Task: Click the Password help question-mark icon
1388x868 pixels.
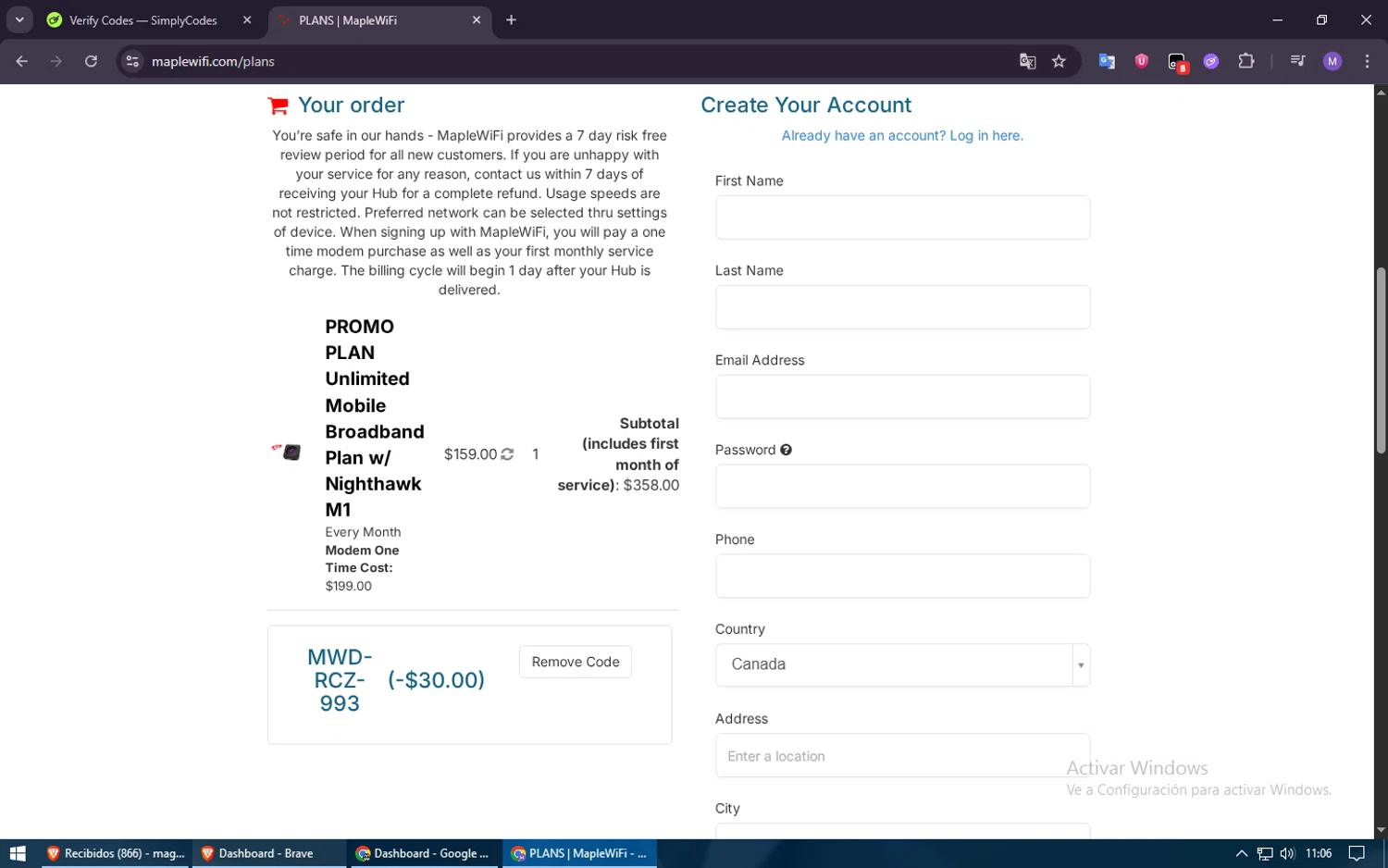Action: pyautogui.click(x=786, y=450)
